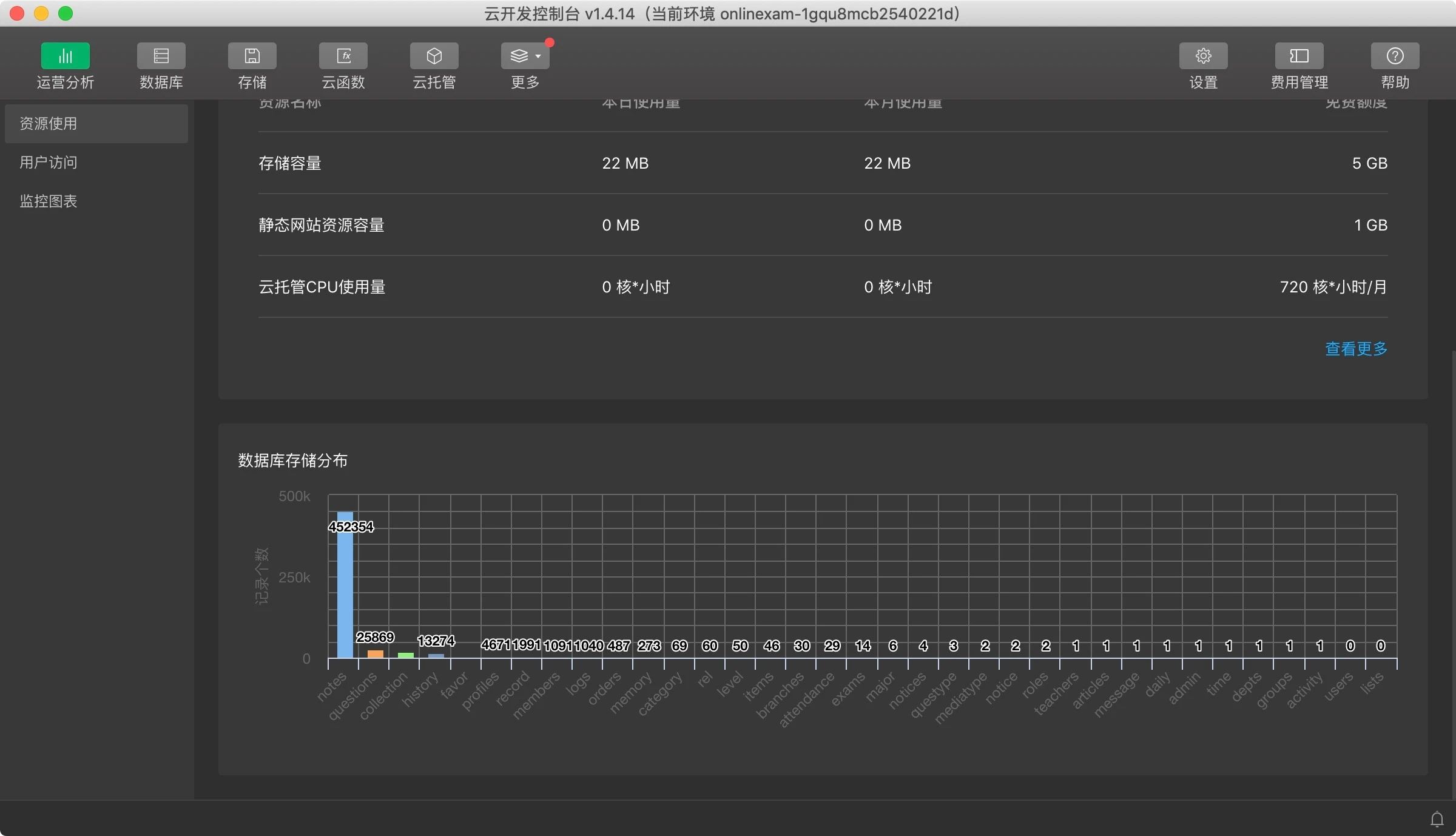
Task: Click the notification bell in status bar
Action: [x=1437, y=819]
